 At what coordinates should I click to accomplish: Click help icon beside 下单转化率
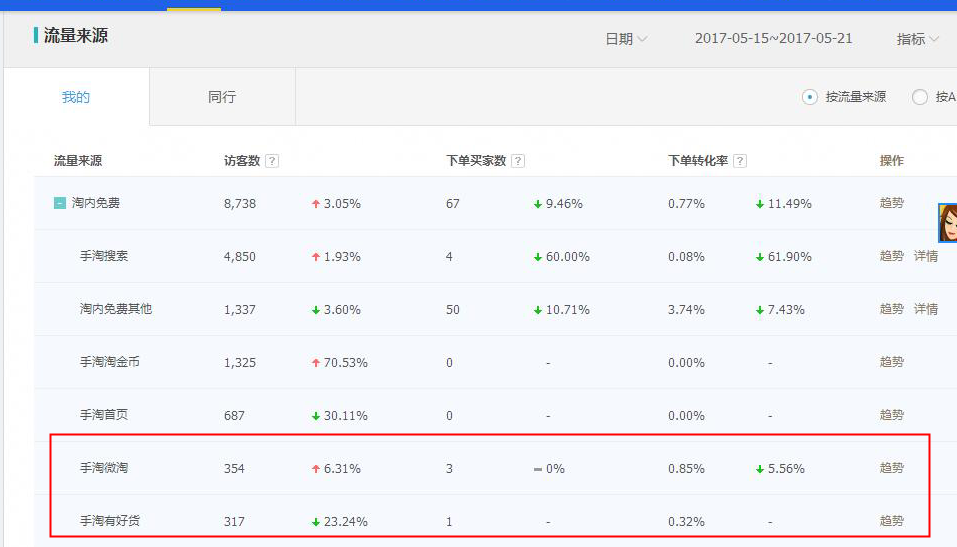(x=739, y=161)
